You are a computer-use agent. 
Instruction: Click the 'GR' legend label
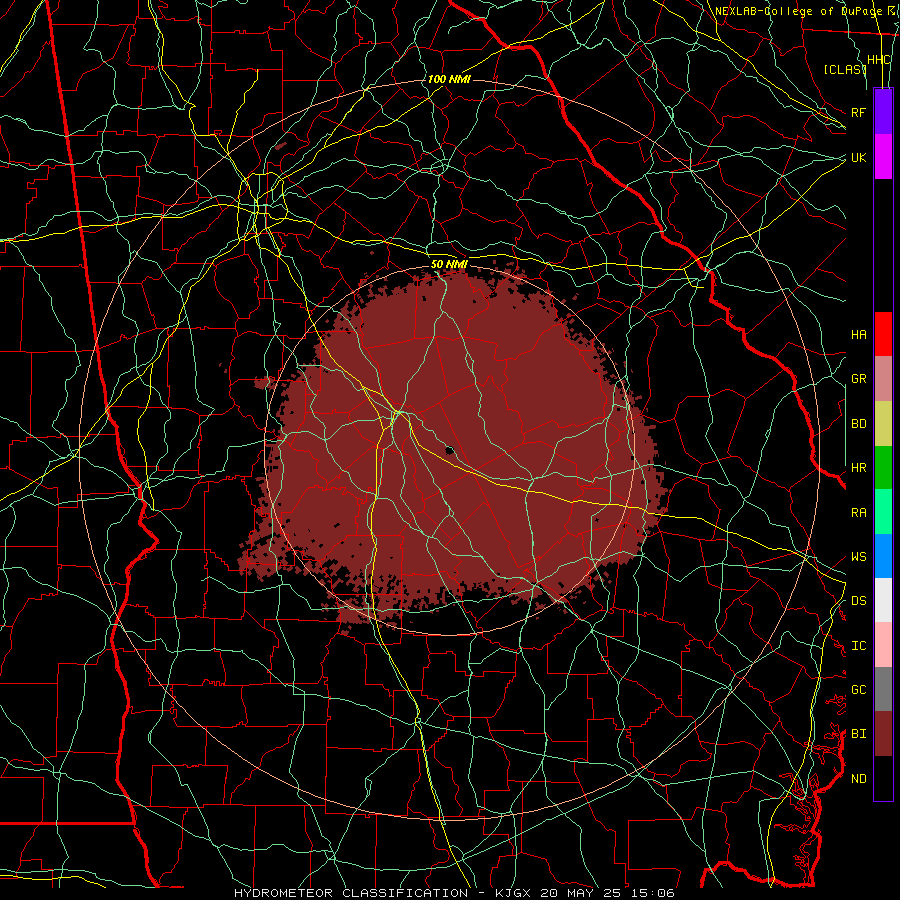point(858,379)
